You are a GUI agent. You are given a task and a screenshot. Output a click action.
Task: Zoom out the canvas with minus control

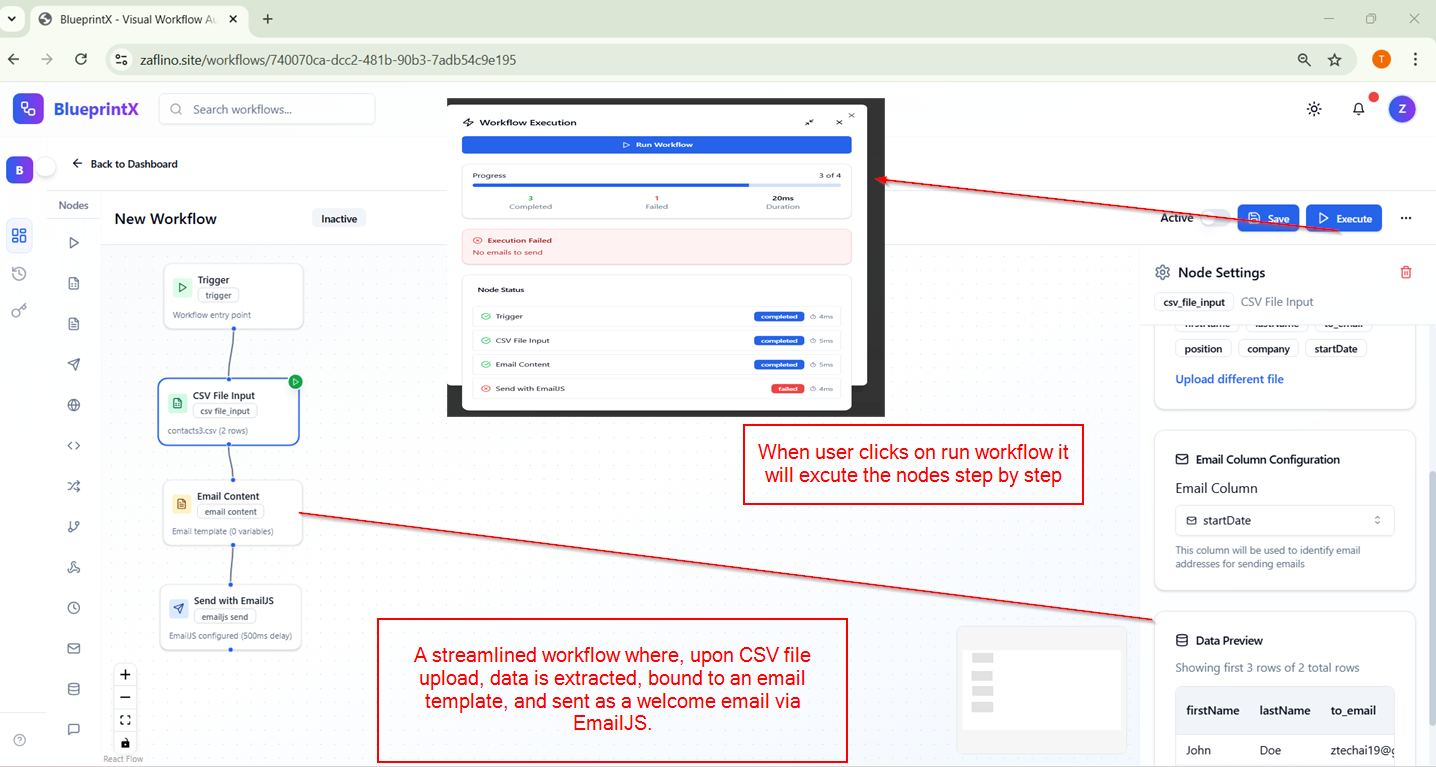[125, 698]
